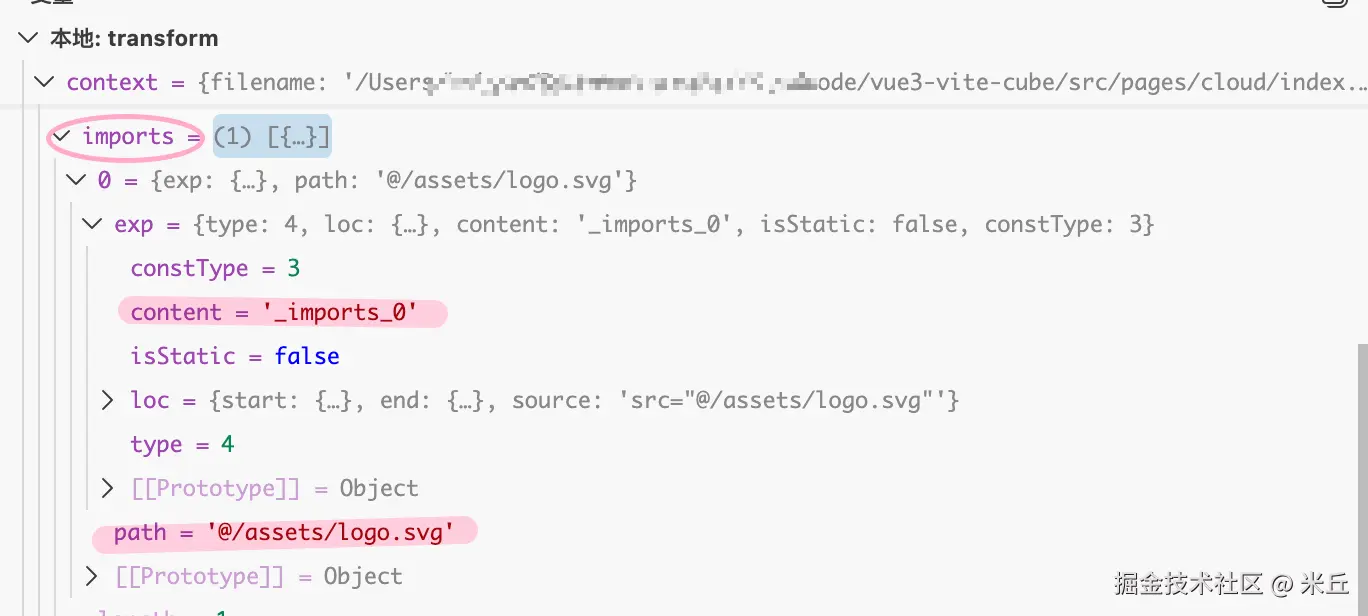Collapse the 本地: transform scope
1368x616 pixels.
28,38
